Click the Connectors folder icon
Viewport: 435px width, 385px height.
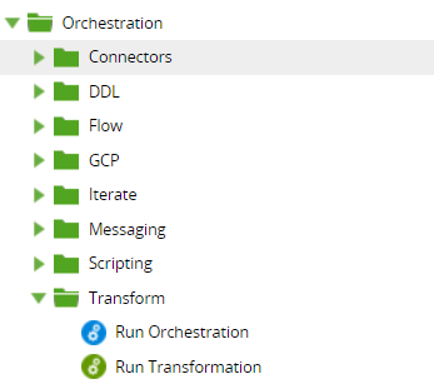pos(66,57)
